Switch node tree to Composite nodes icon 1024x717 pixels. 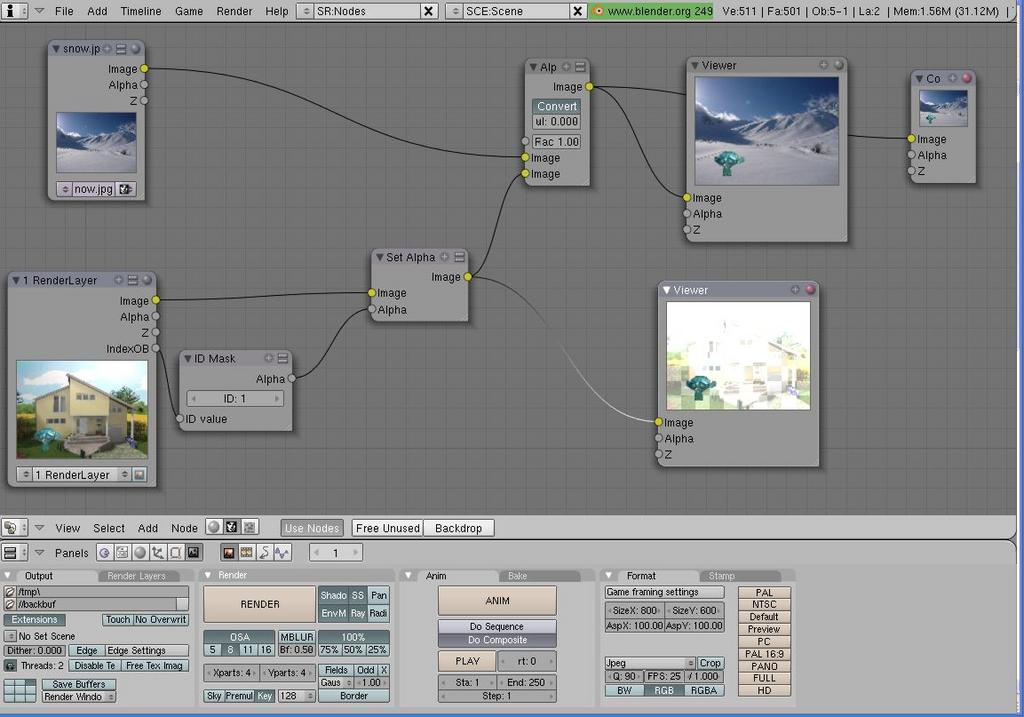pos(231,527)
